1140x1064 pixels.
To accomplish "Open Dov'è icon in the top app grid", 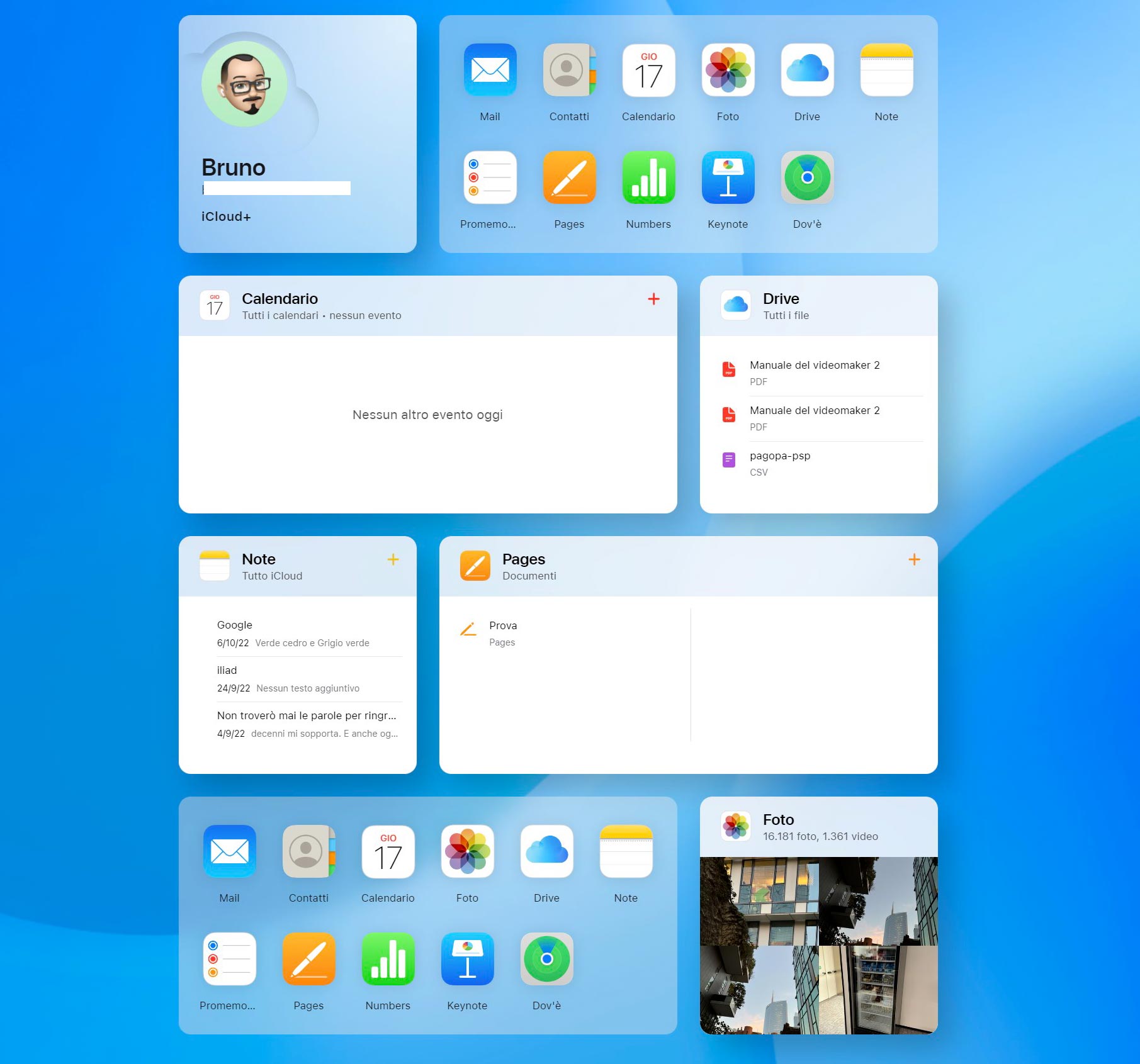I will click(807, 177).
